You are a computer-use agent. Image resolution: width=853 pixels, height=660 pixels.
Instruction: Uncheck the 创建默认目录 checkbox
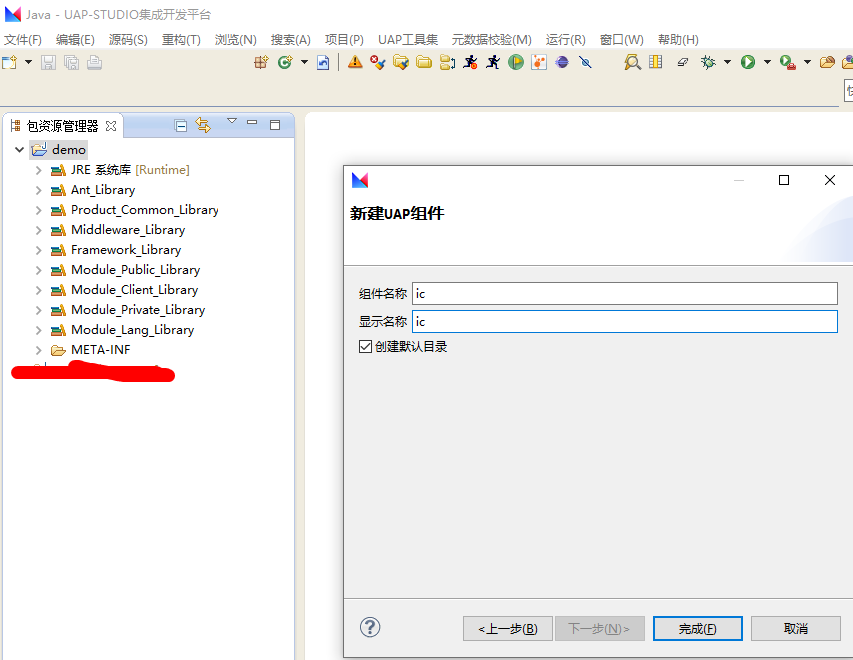[x=365, y=347]
